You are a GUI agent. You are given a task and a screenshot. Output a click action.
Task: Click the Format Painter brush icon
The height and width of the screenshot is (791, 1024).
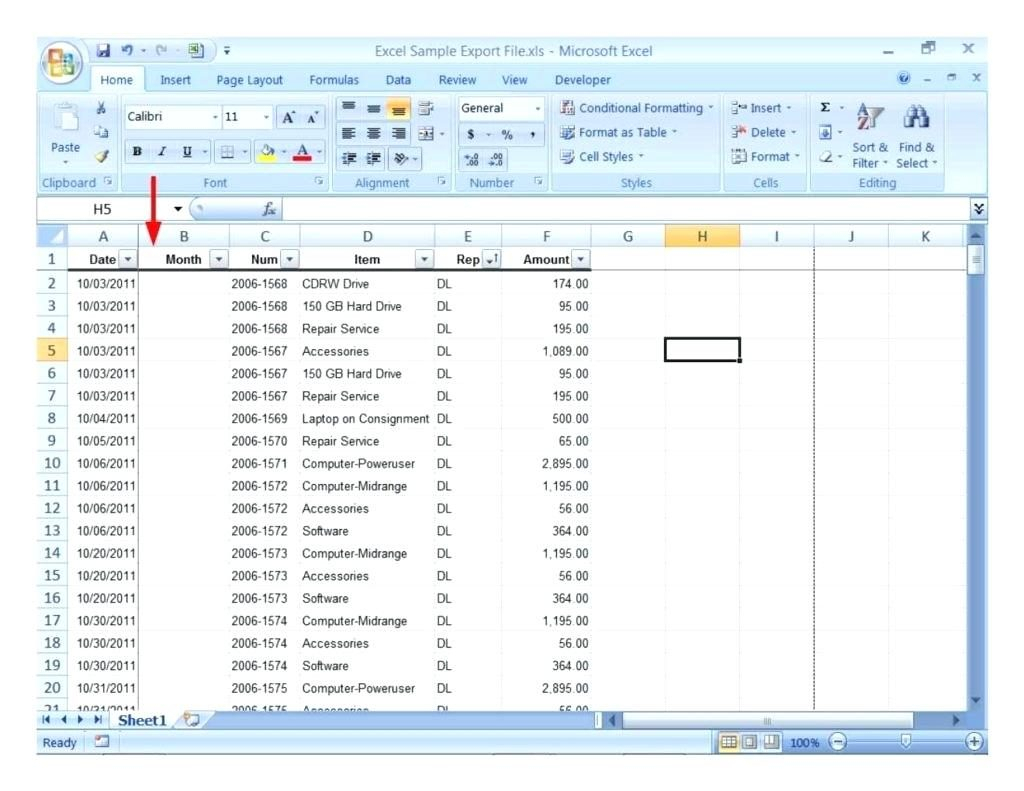coord(100,155)
